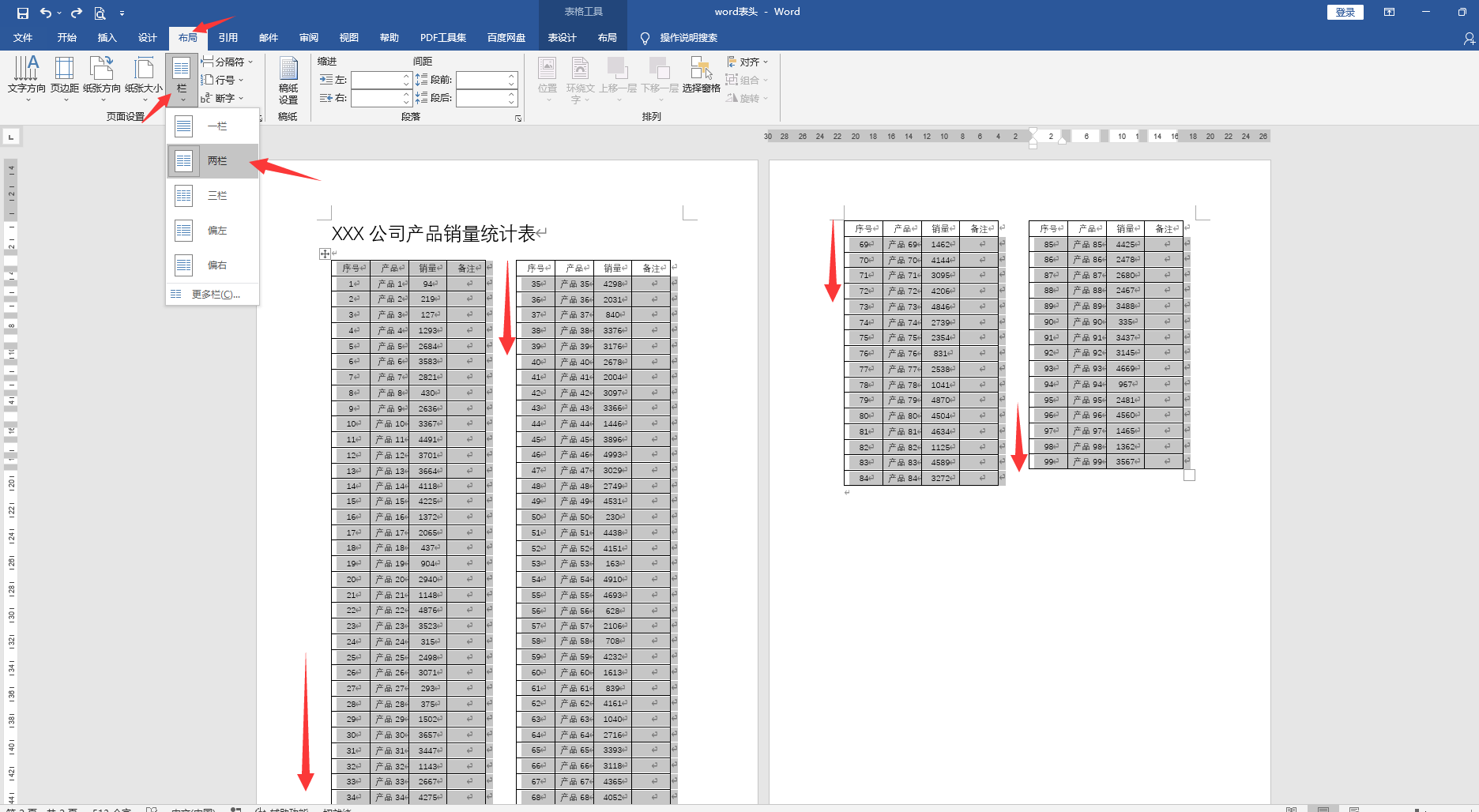The height and width of the screenshot is (812, 1479).
Task: Click the 登录 login button
Action: point(1345,12)
